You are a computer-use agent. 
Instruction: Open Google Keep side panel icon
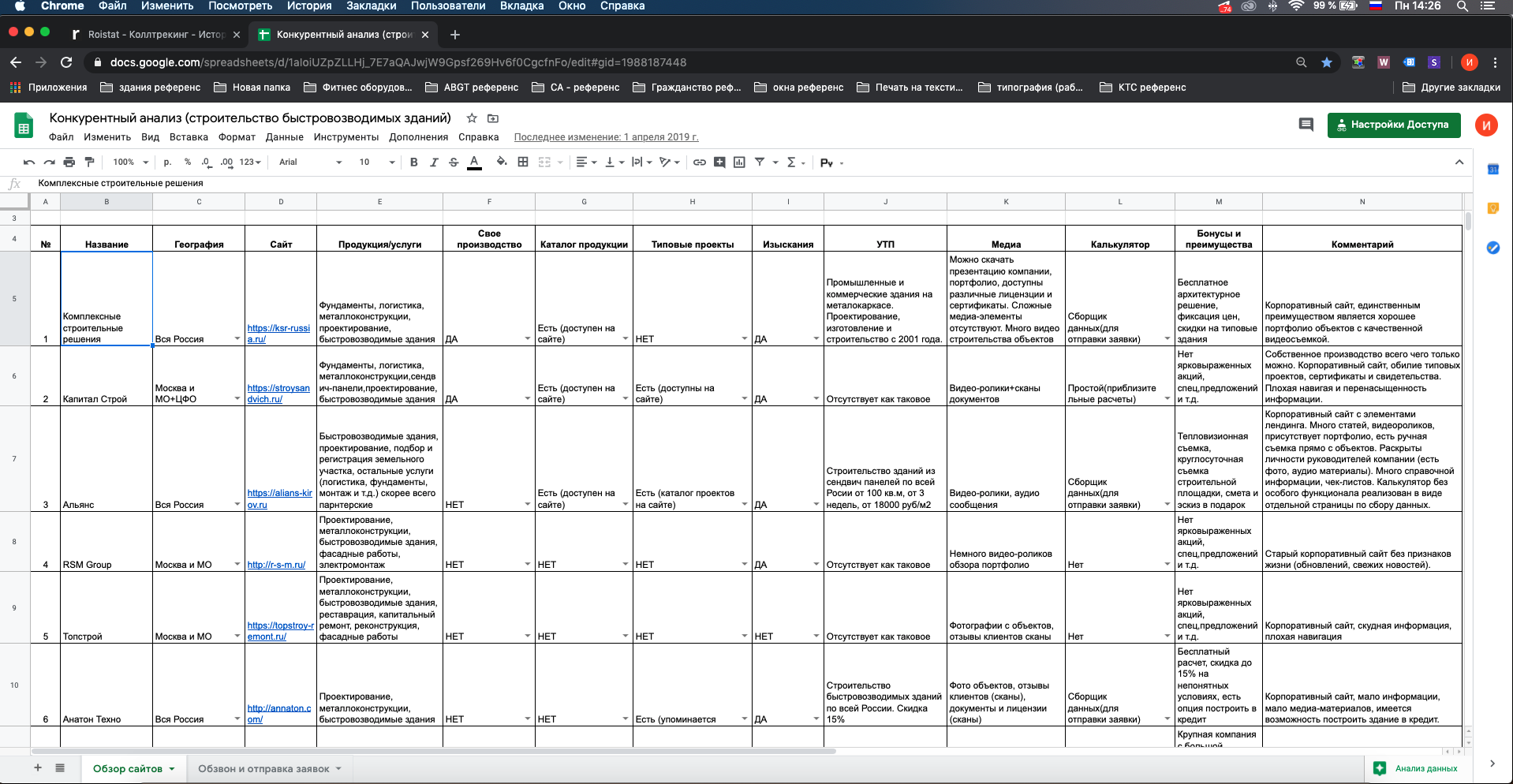[x=1492, y=208]
